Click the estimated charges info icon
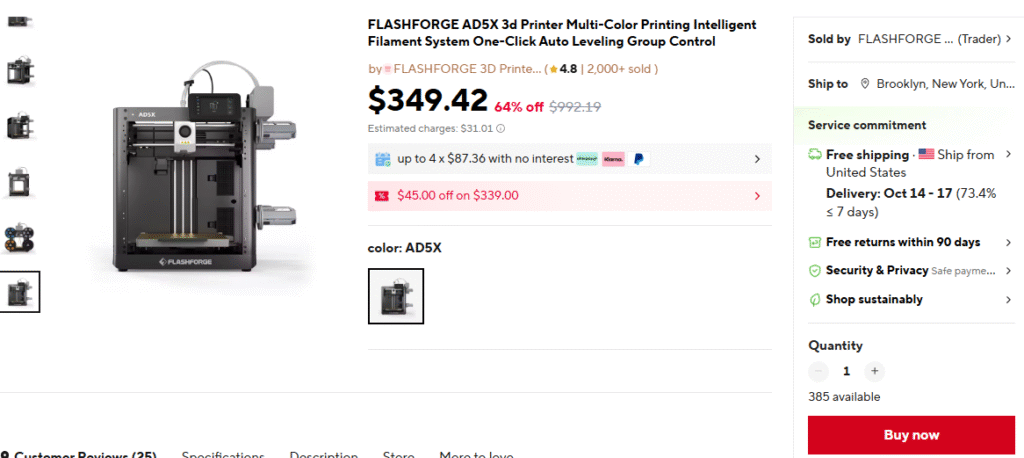This screenshot has height=458, width=1024. 501,128
